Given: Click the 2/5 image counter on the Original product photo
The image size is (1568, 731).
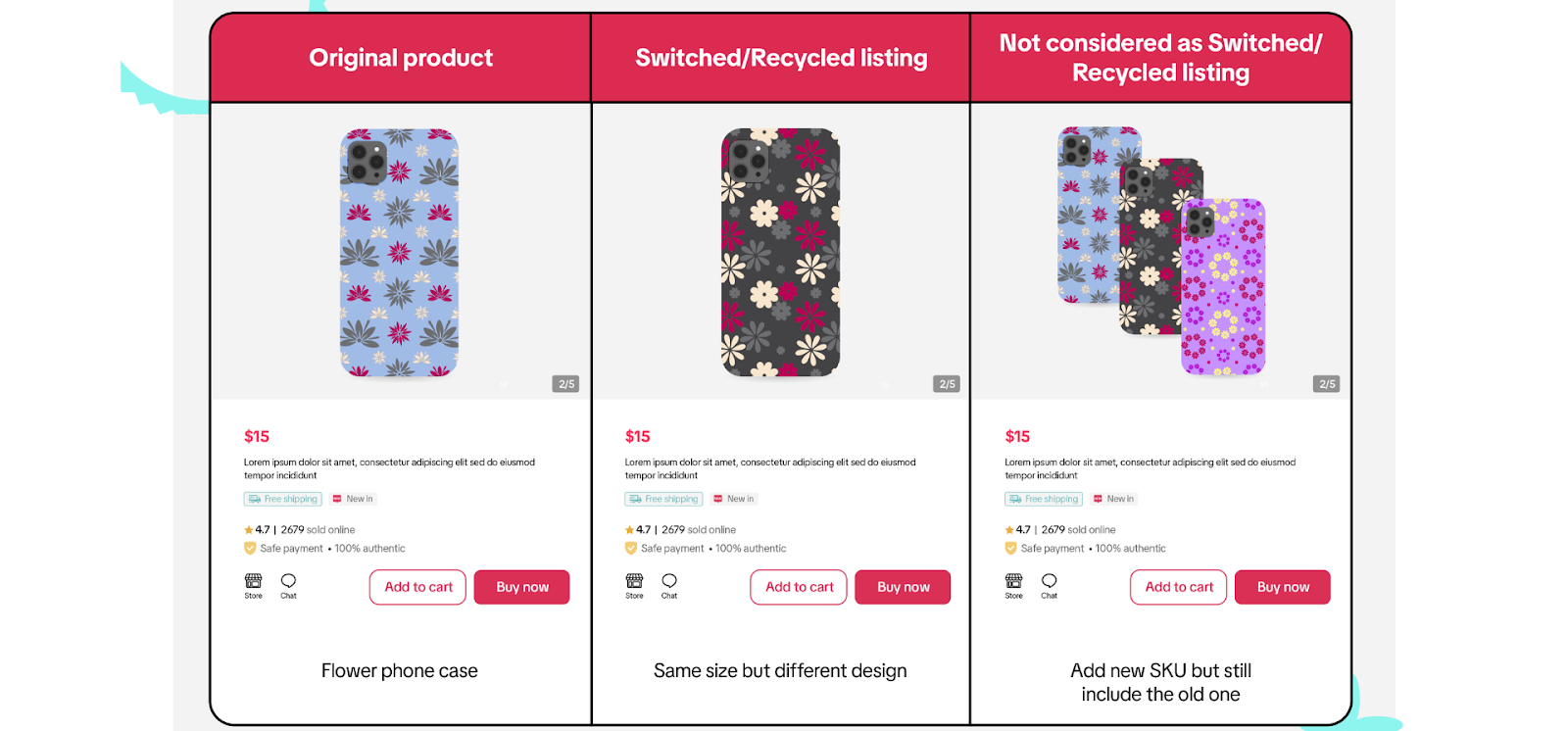Looking at the screenshot, I should (565, 383).
